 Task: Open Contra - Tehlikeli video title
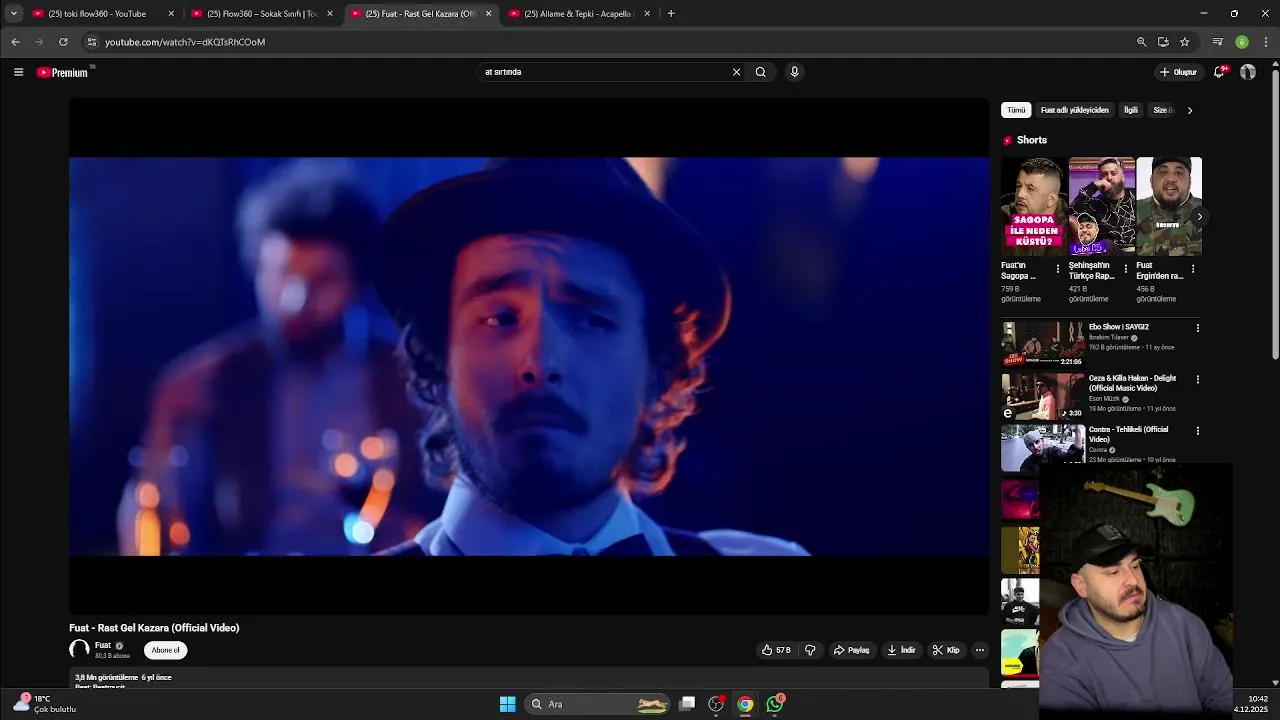coord(1128,434)
